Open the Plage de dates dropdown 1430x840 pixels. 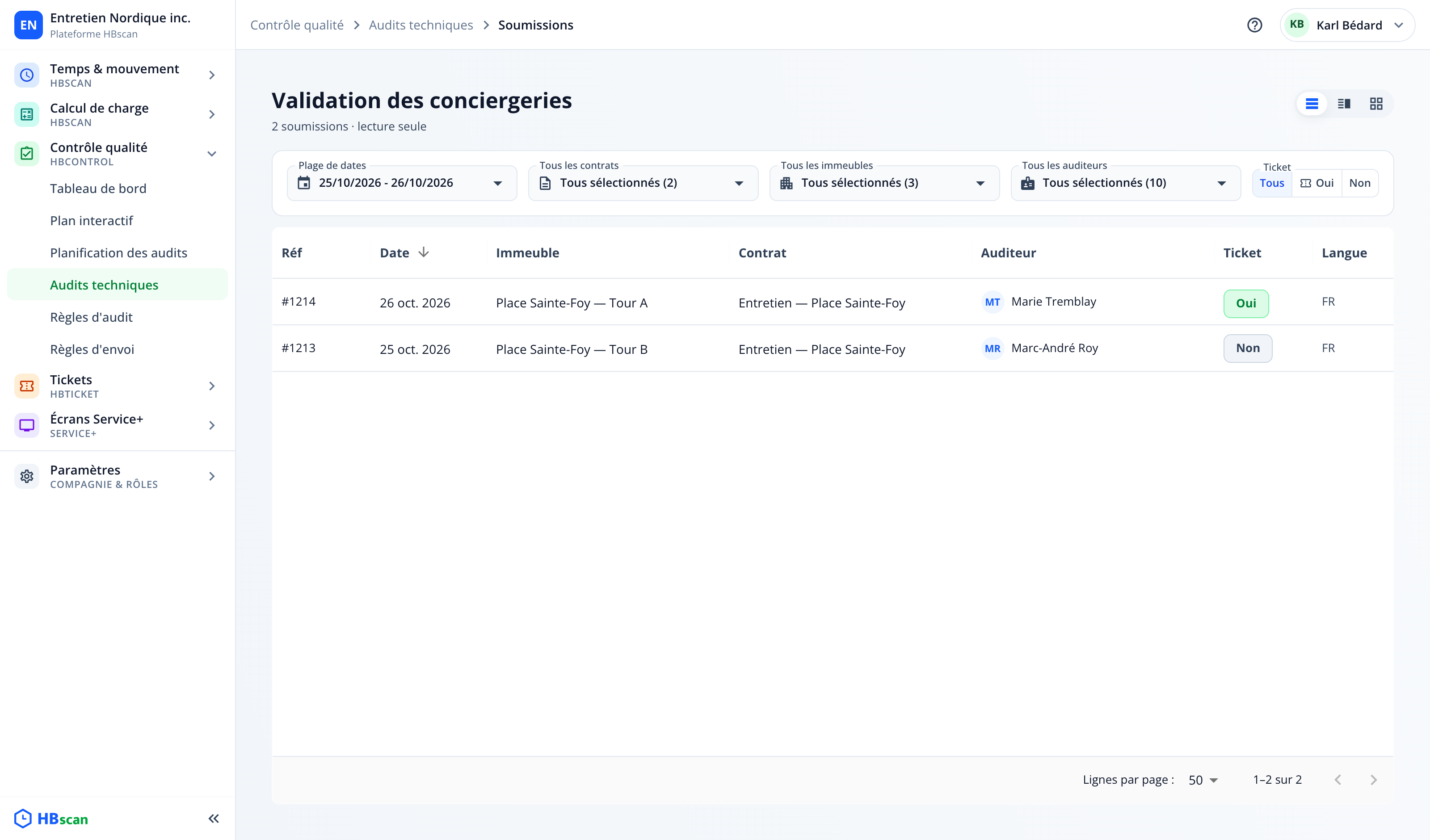click(402, 183)
